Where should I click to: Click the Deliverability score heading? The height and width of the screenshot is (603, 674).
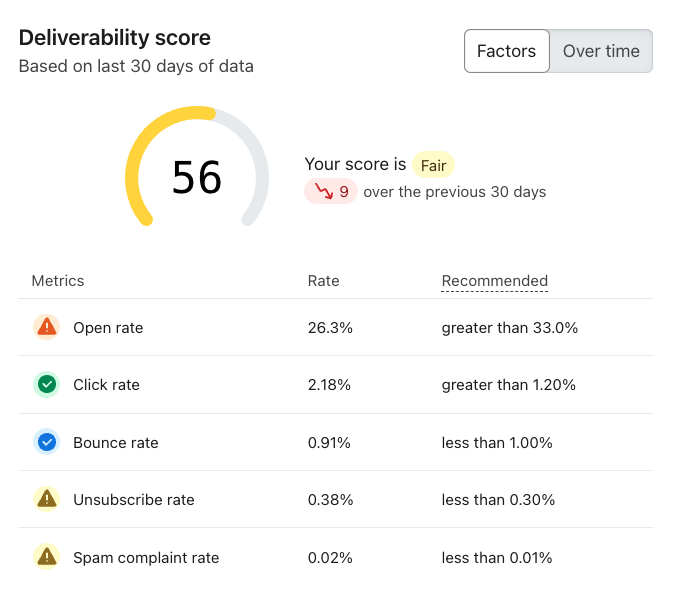tap(115, 38)
